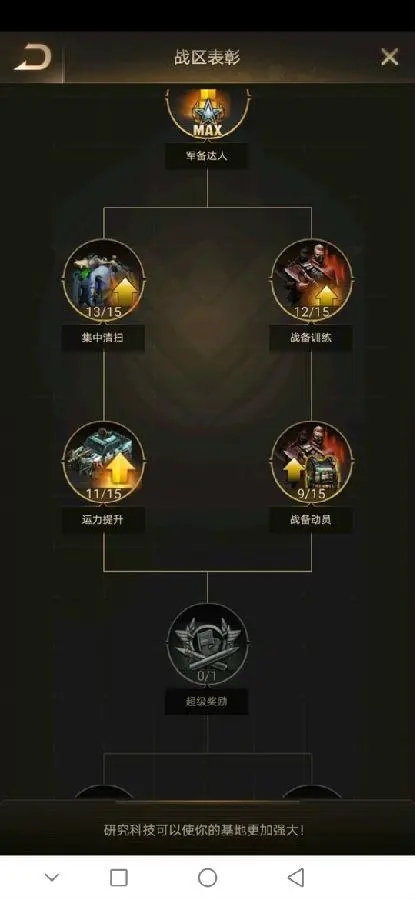This screenshot has height=900, width=415.
Task: Tap the 超级奖励 locked badge icon
Action: (207, 644)
